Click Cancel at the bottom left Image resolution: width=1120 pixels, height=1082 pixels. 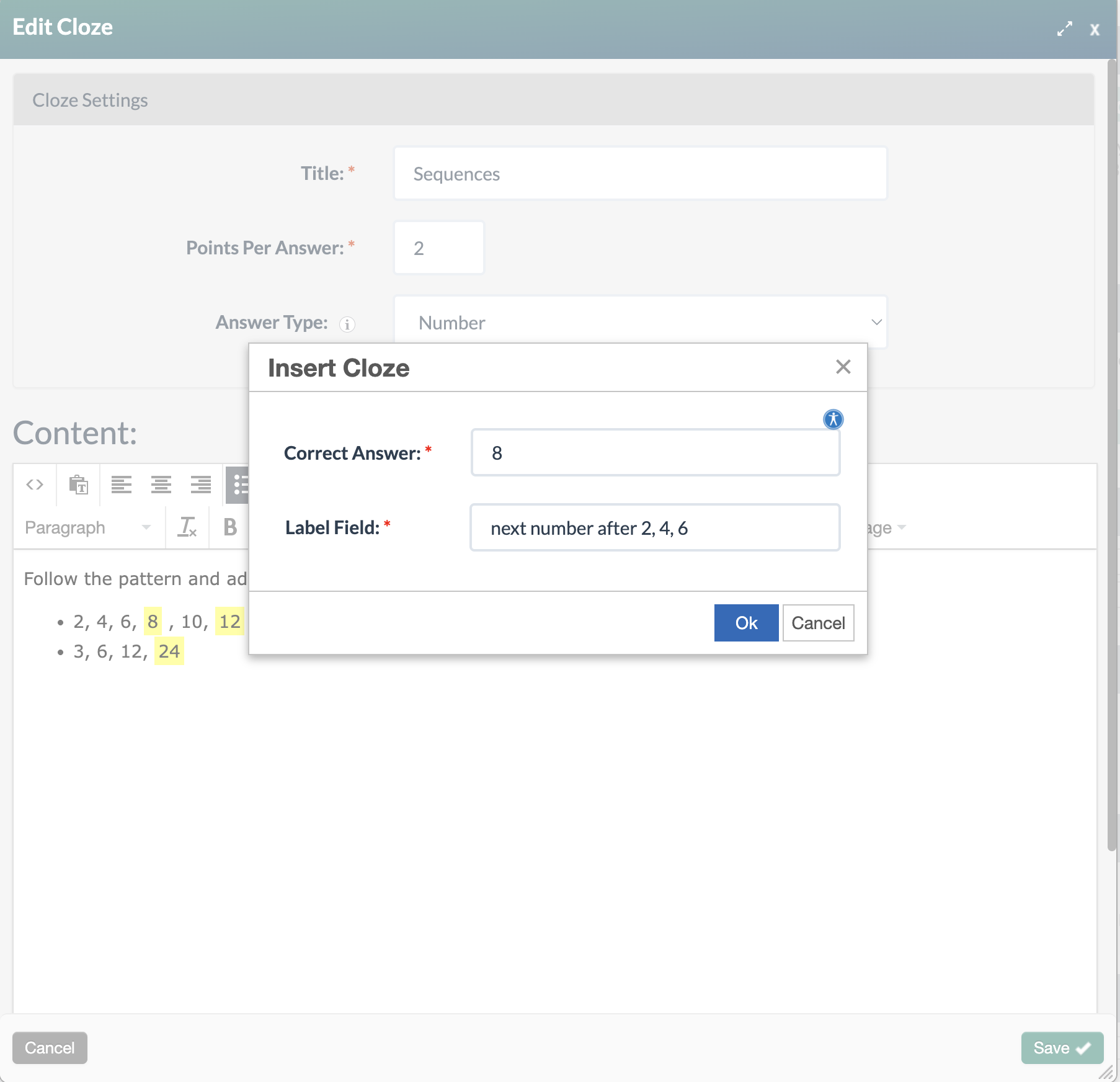pyautogui.click(x=50, y=1048)
